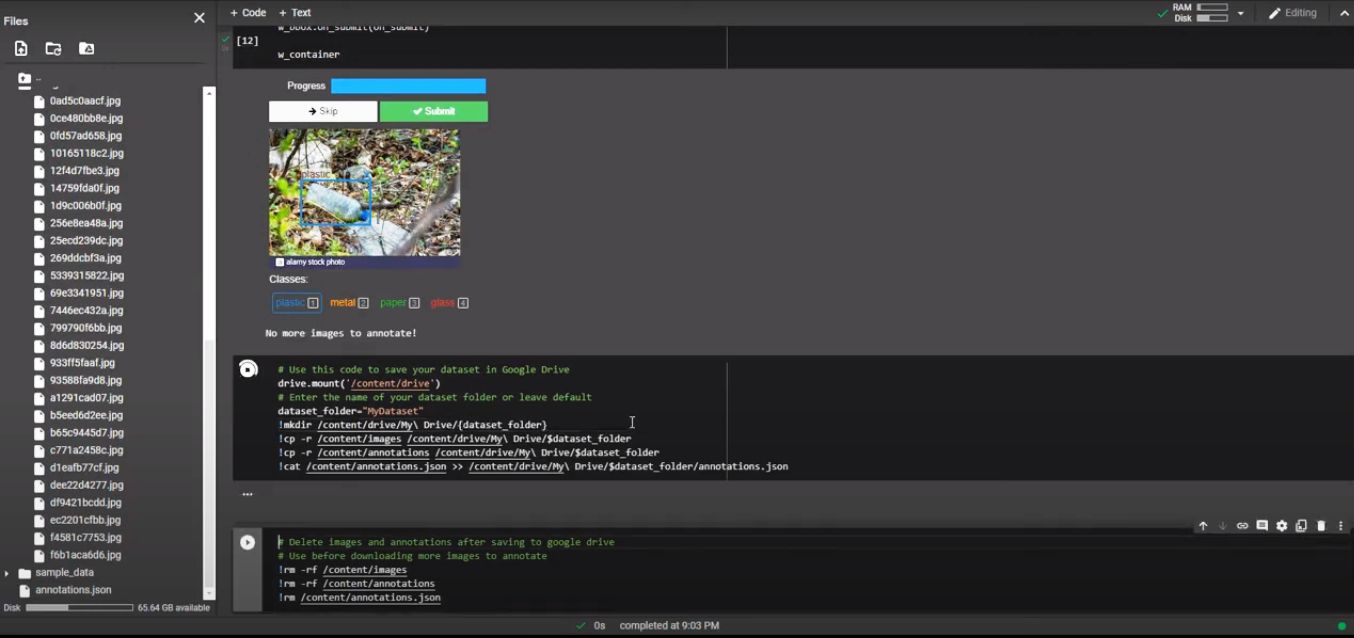Click the blue Progress bar
The width and height of the screenshot is (1354, 638).
408,86
